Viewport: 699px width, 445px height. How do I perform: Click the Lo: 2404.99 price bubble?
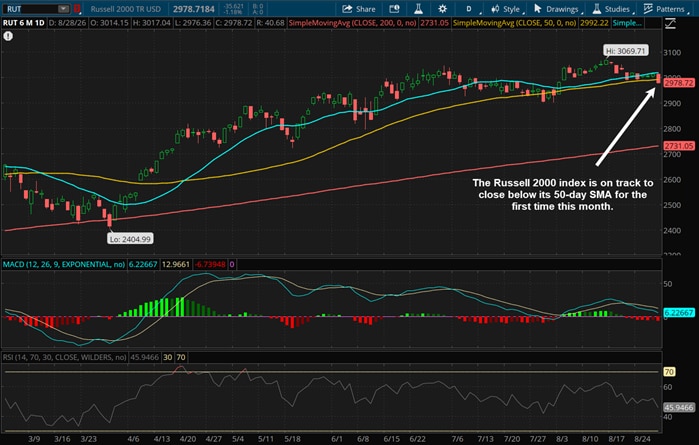pos(130,239)
